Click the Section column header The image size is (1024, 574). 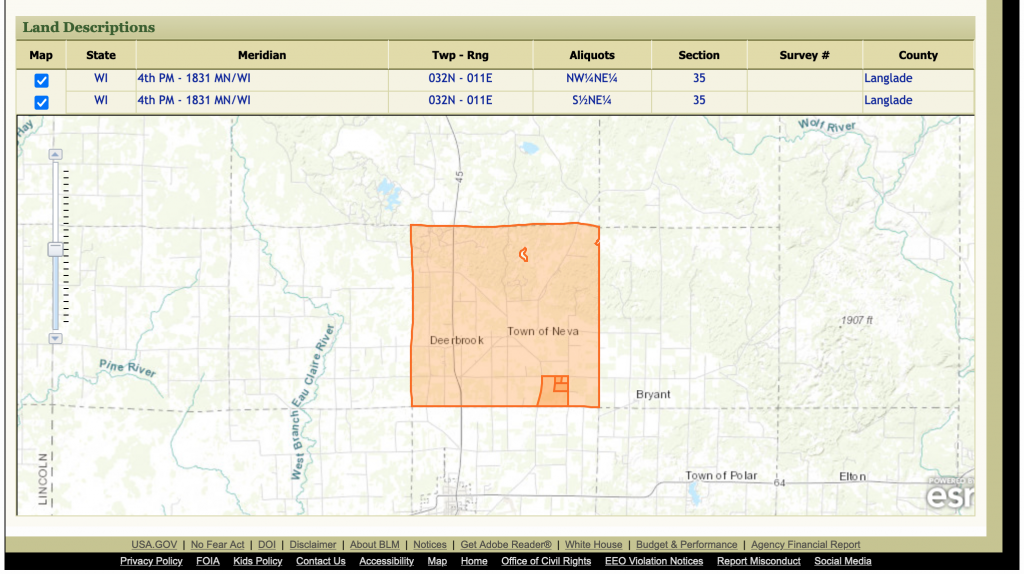coord(699,55)
